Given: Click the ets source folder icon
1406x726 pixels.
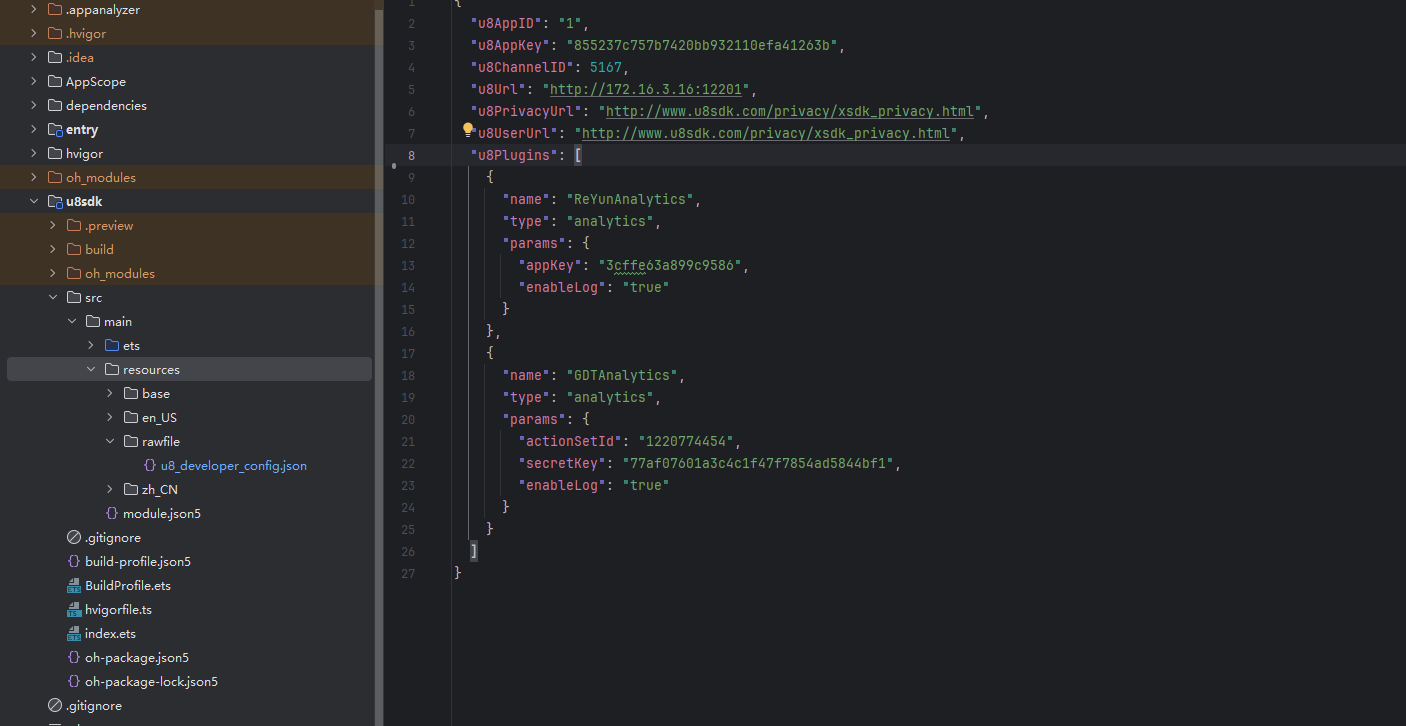Looking at the screenshot, I should point(112,346).
